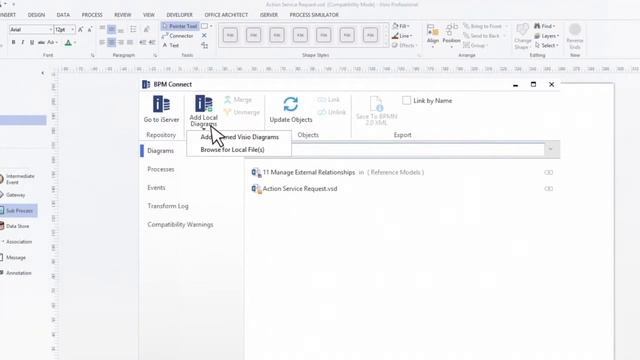Toggle Underline formatting in Font group
The image size is (640, 360).
(x=32, y=42)
